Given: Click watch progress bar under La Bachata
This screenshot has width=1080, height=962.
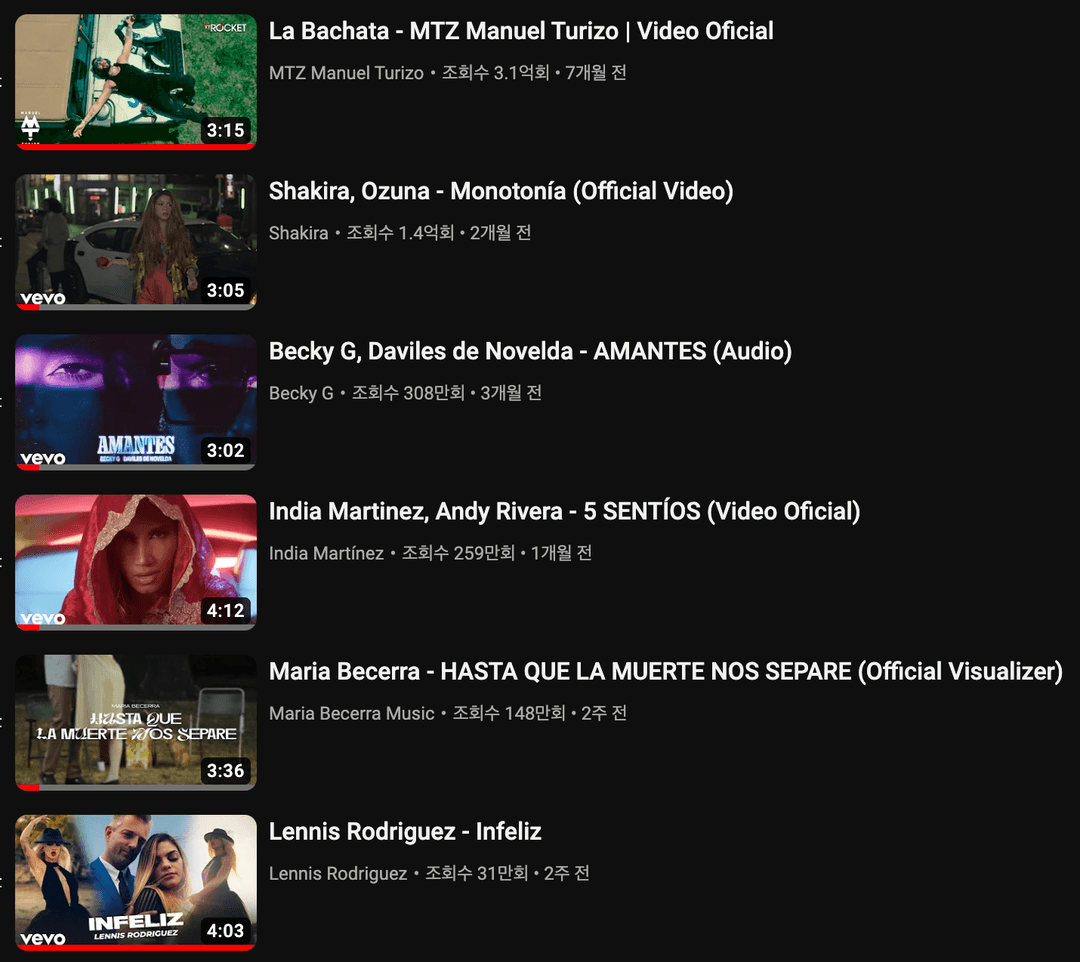Looking at the screenshot, I should (136, 147).
